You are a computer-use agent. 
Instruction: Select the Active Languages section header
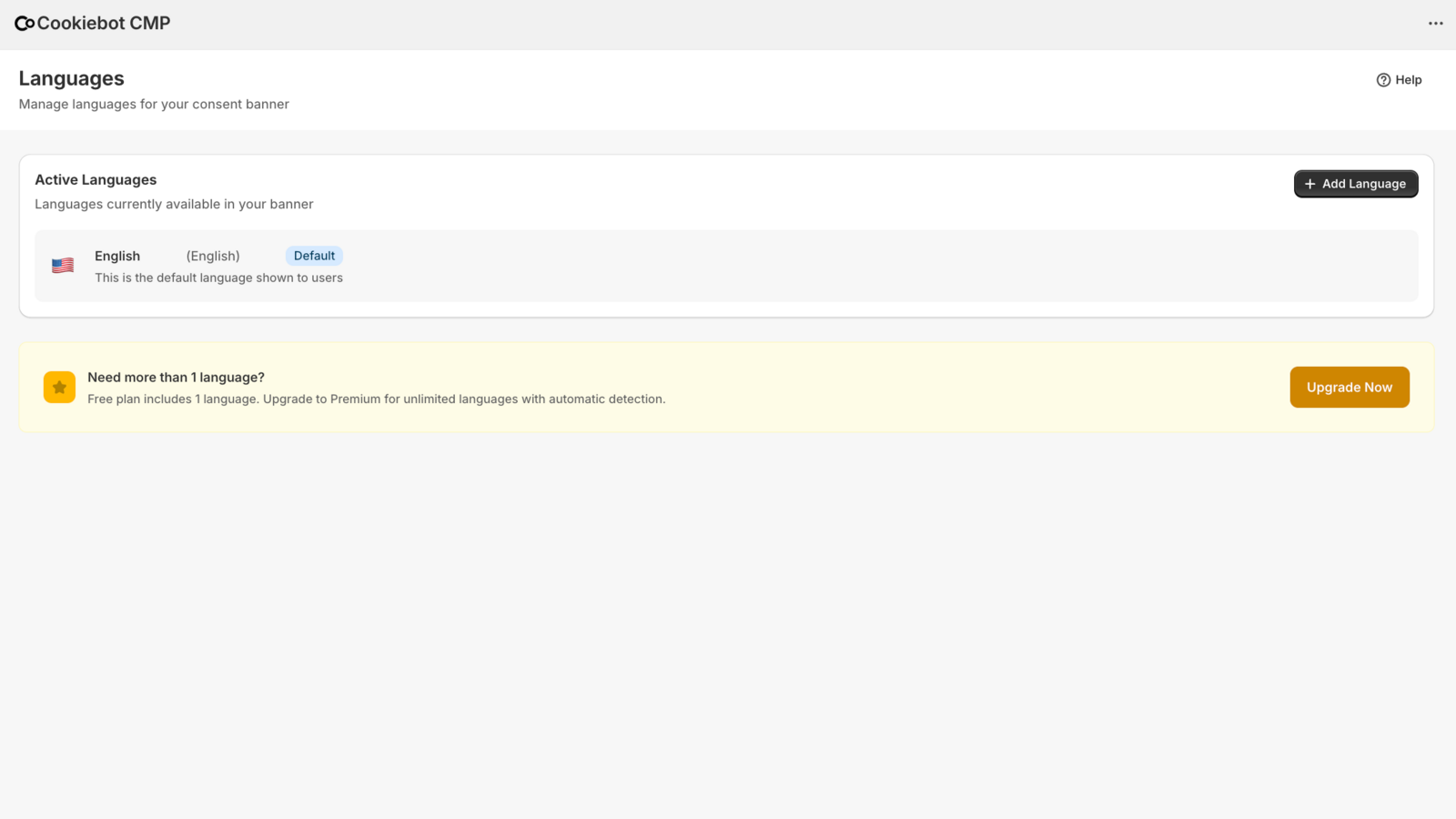point(96,179)
